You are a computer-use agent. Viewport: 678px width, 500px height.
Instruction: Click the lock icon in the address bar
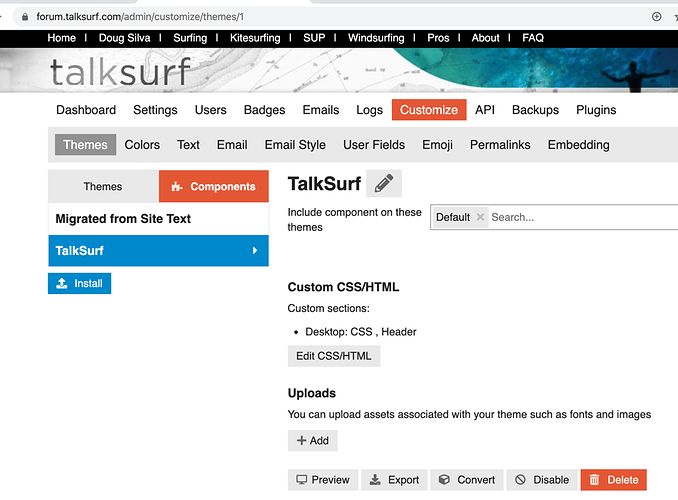[25, 17]
